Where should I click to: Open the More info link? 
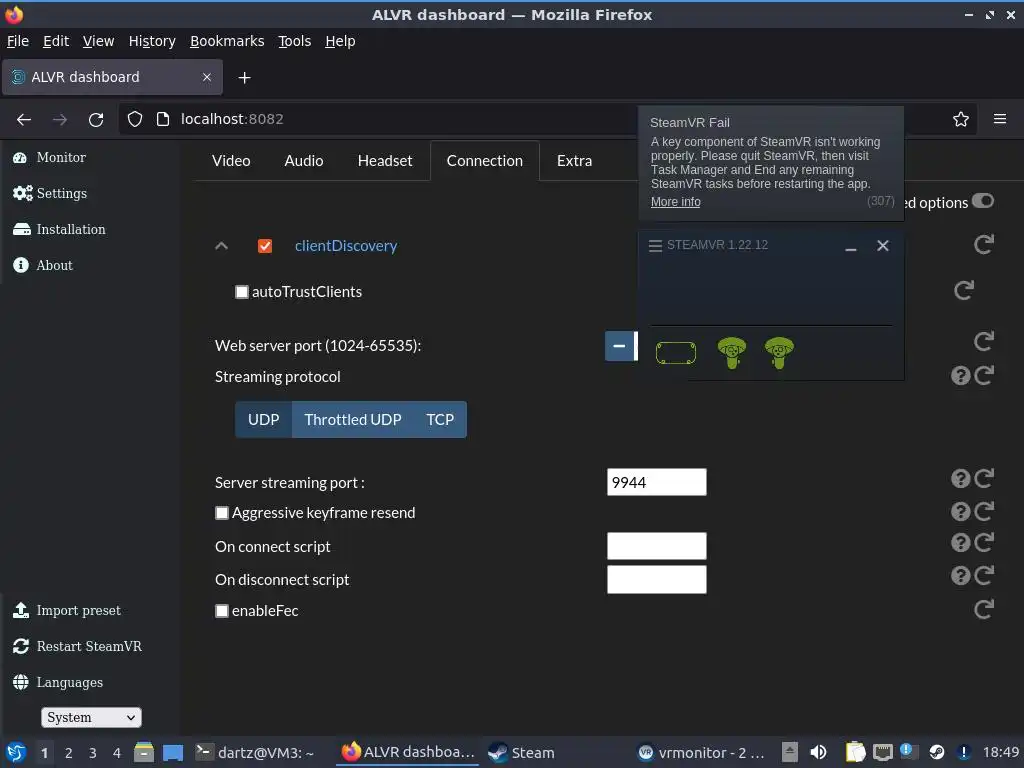(675, 202)
